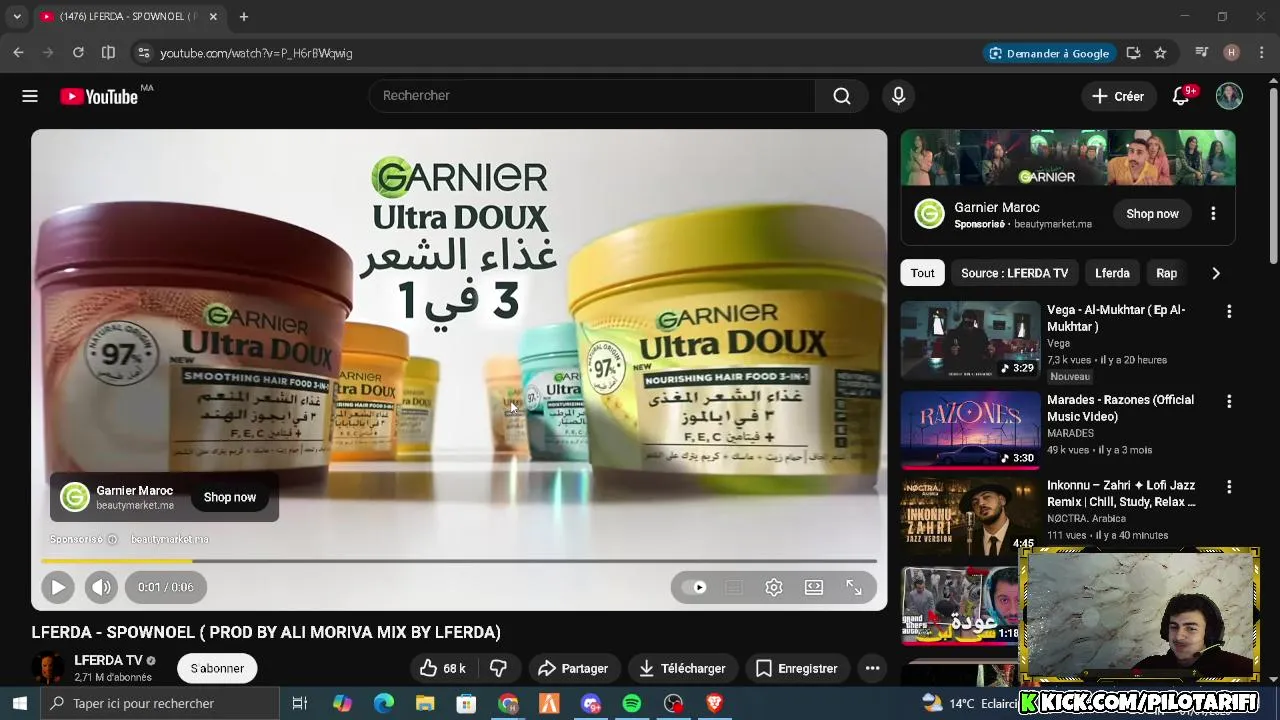
Task: Select the Lferda filter chip
Action: pyautogui.click(x=1112, y=273)
